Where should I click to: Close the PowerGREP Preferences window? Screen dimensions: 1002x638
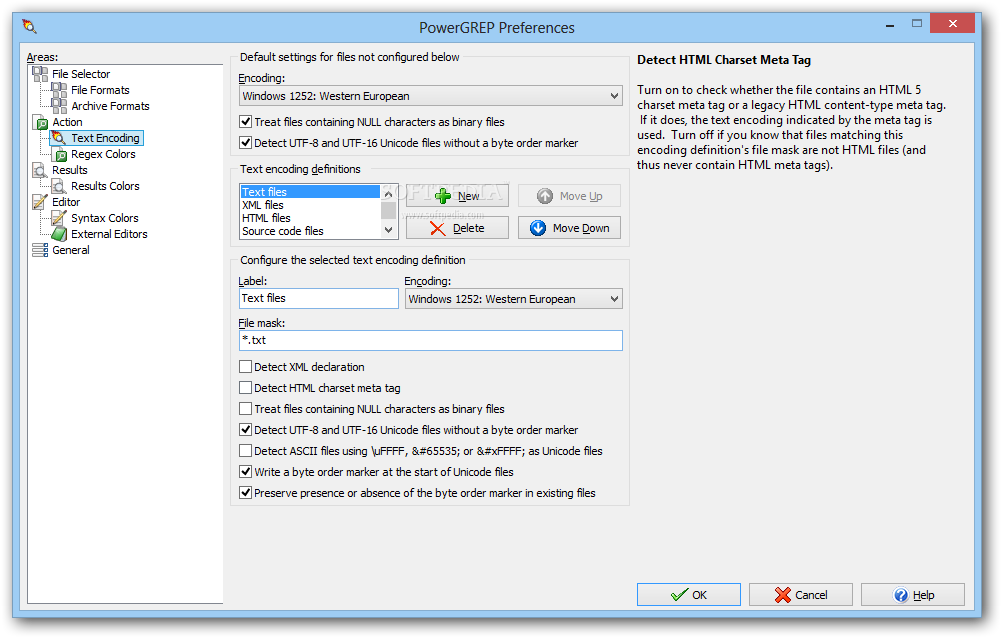pos(952,24)
